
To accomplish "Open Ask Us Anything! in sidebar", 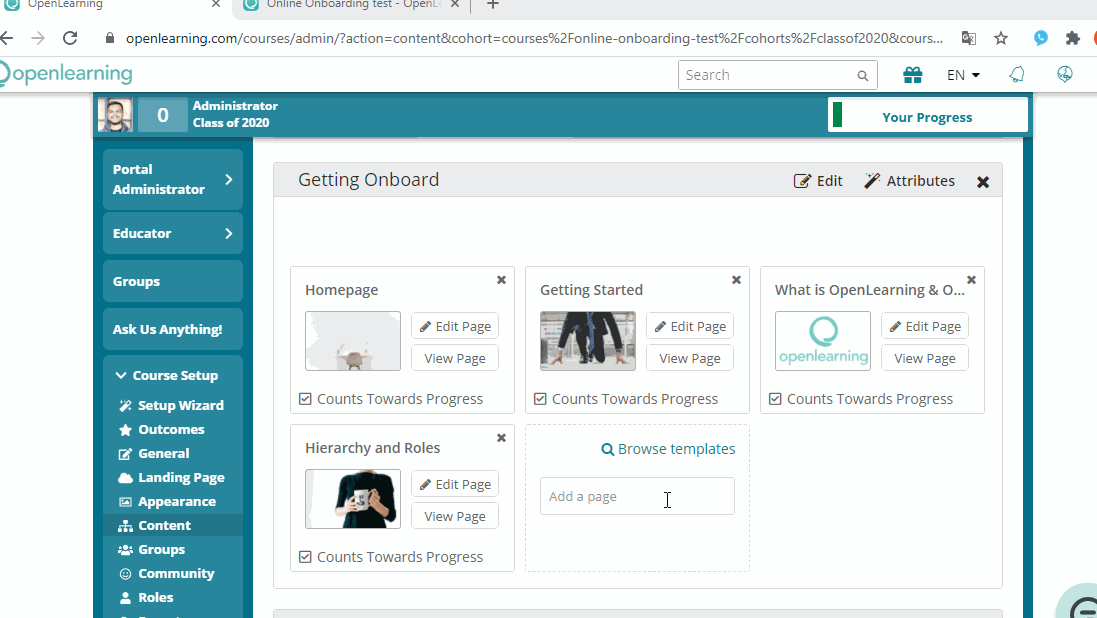I will click(173, 330).
